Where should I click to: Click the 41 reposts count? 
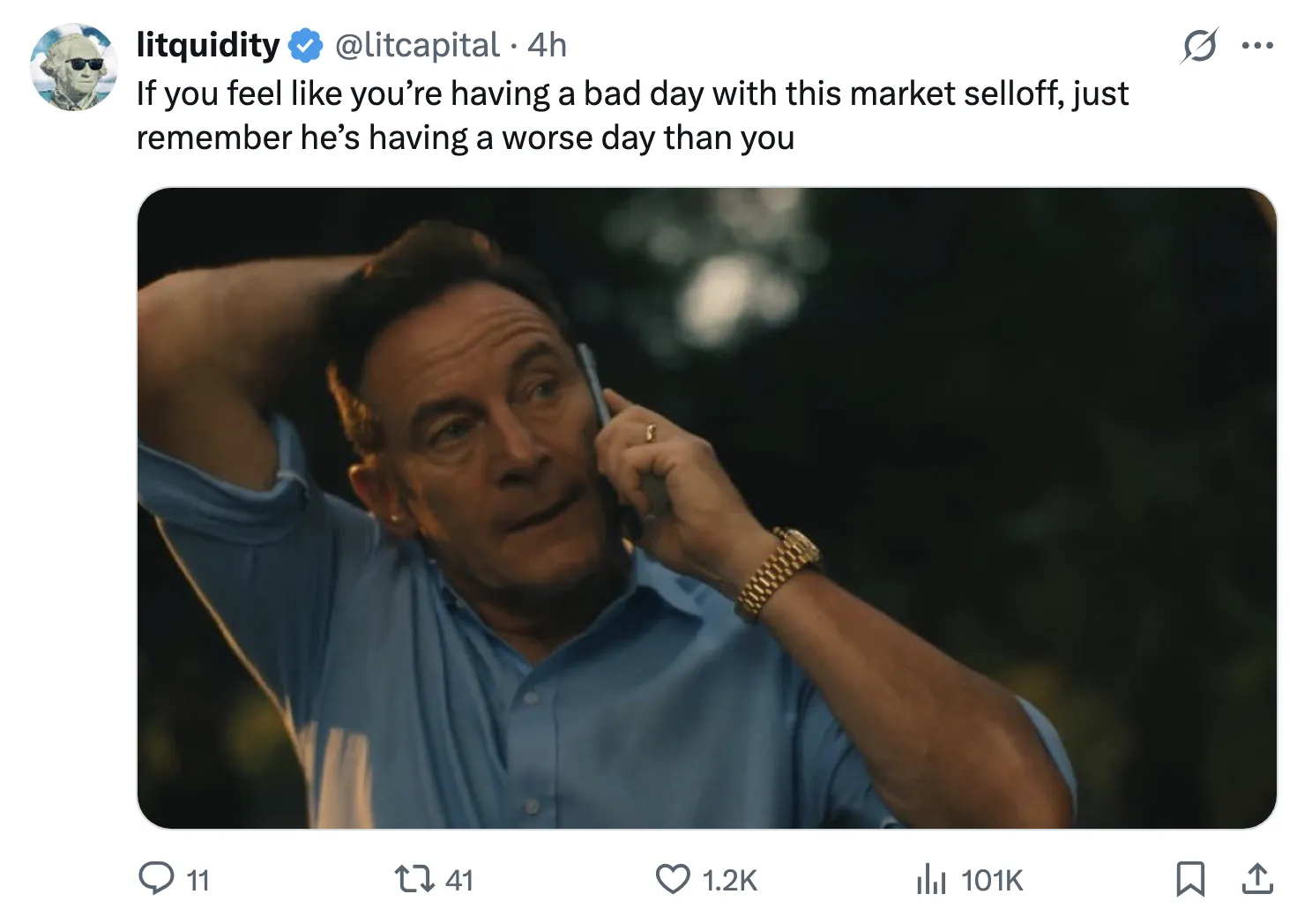pyautogui.click(x=459, y=880)
